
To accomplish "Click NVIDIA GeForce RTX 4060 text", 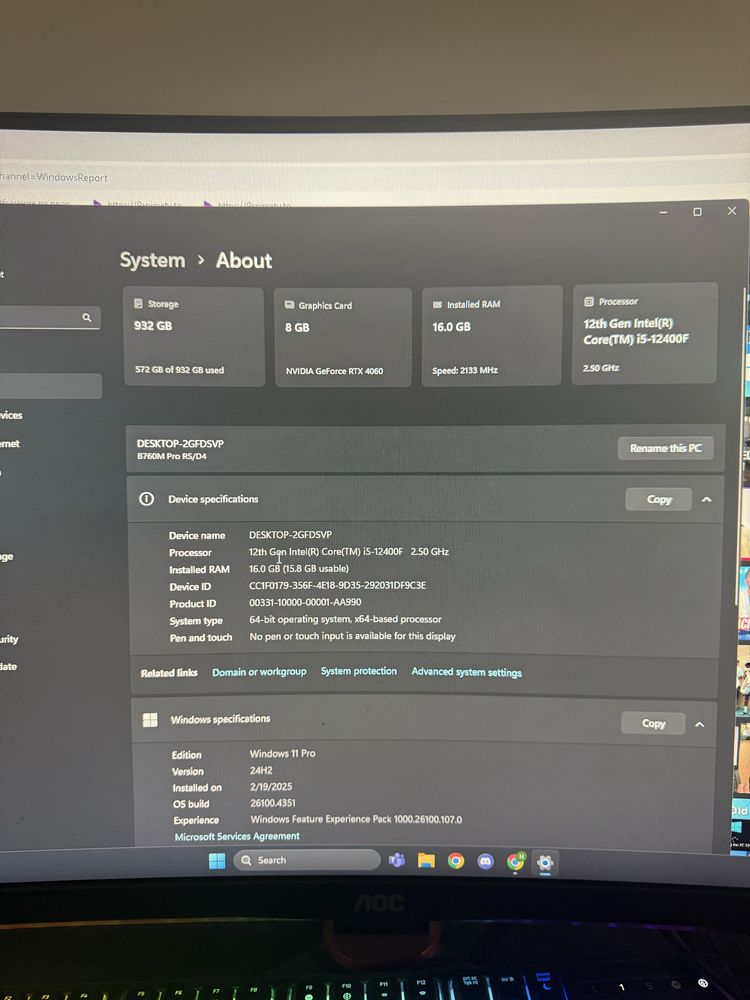I will click(x=334, y=371).
